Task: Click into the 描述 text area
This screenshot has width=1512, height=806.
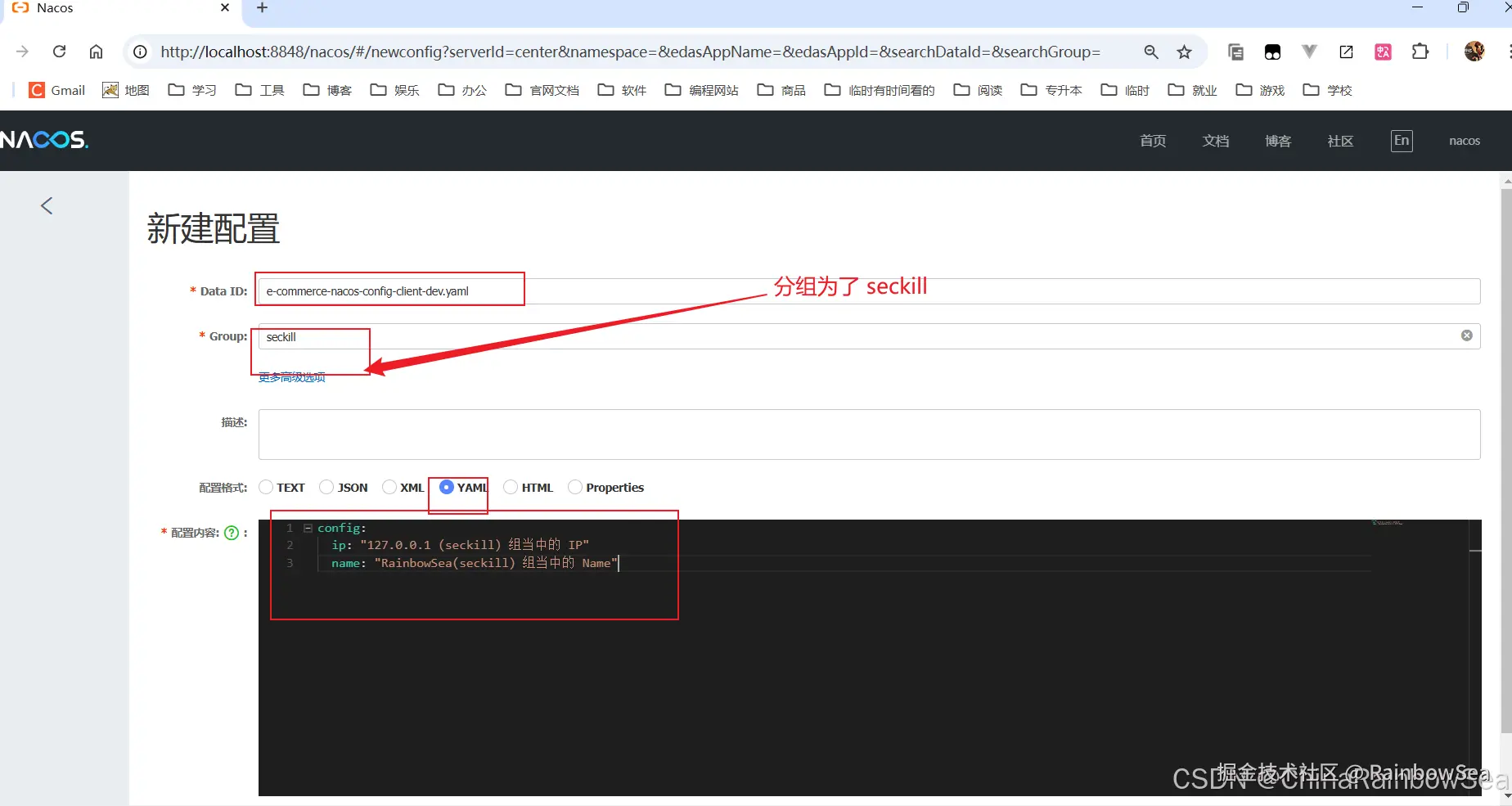Action: [869, 435]
